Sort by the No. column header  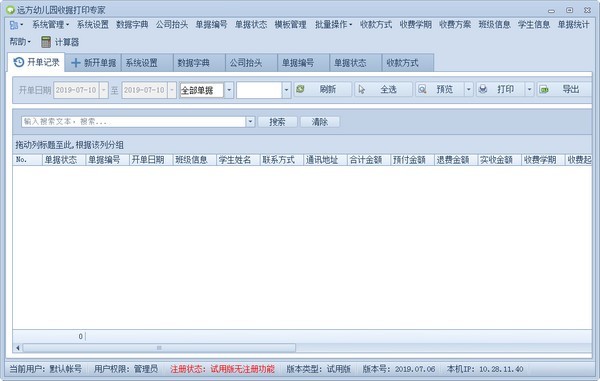[x=28, y=160]
